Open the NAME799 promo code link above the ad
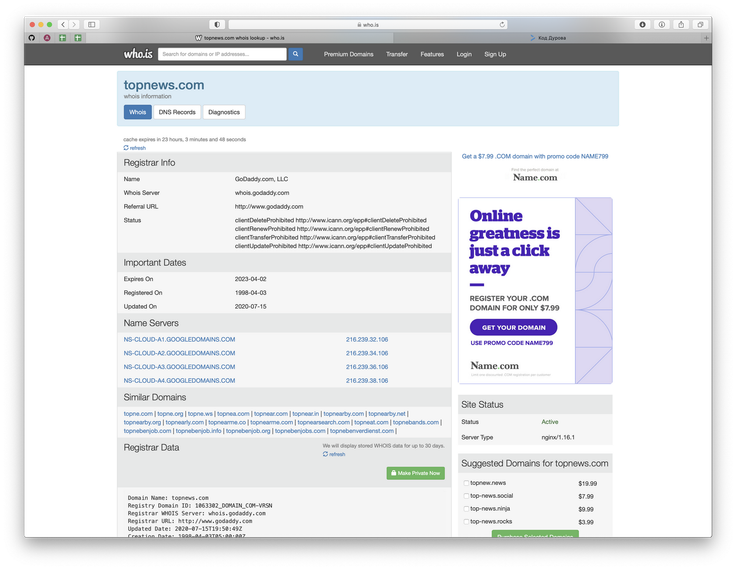Screen dimensions: 736x569 pos(535,156)
